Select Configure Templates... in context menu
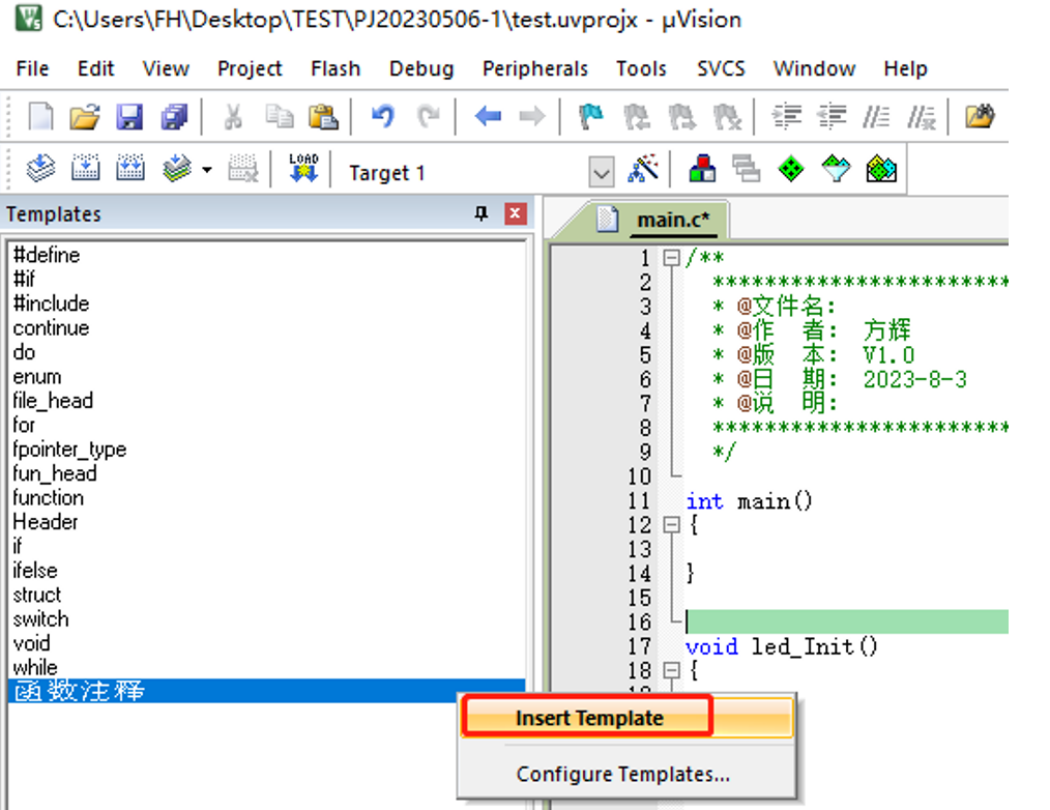 [x=622, y=774]
